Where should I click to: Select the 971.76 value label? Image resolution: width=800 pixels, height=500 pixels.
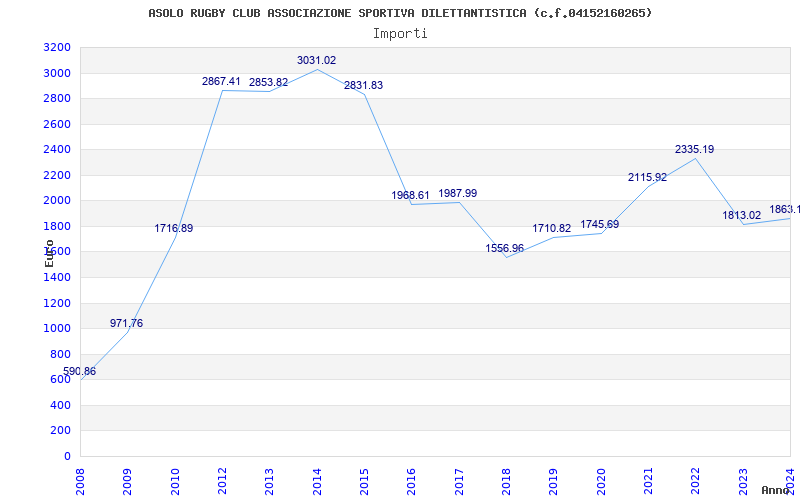click(127, 323)
